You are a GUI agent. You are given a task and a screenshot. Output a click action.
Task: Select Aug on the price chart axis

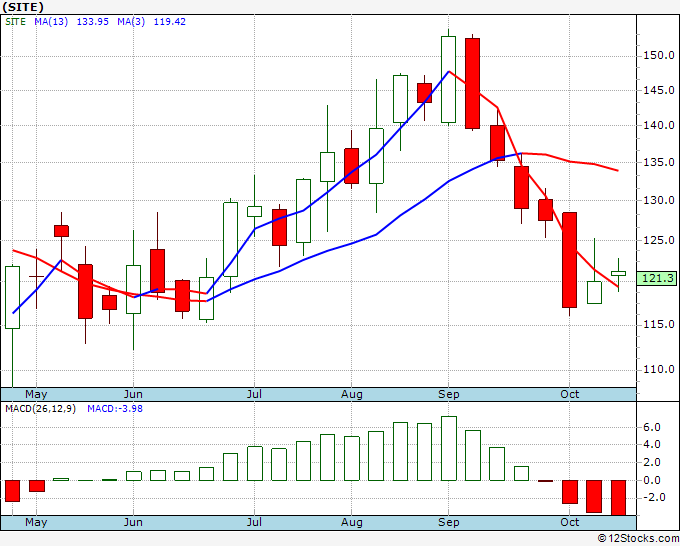[x=351, y=395]
